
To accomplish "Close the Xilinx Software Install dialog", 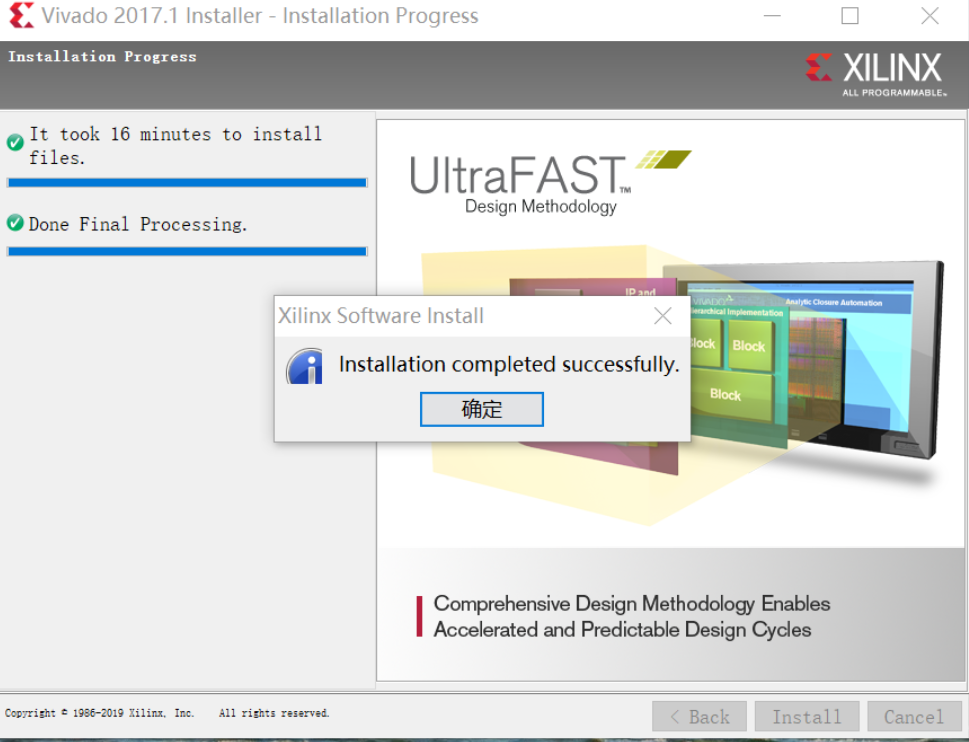I will (662, 316).
